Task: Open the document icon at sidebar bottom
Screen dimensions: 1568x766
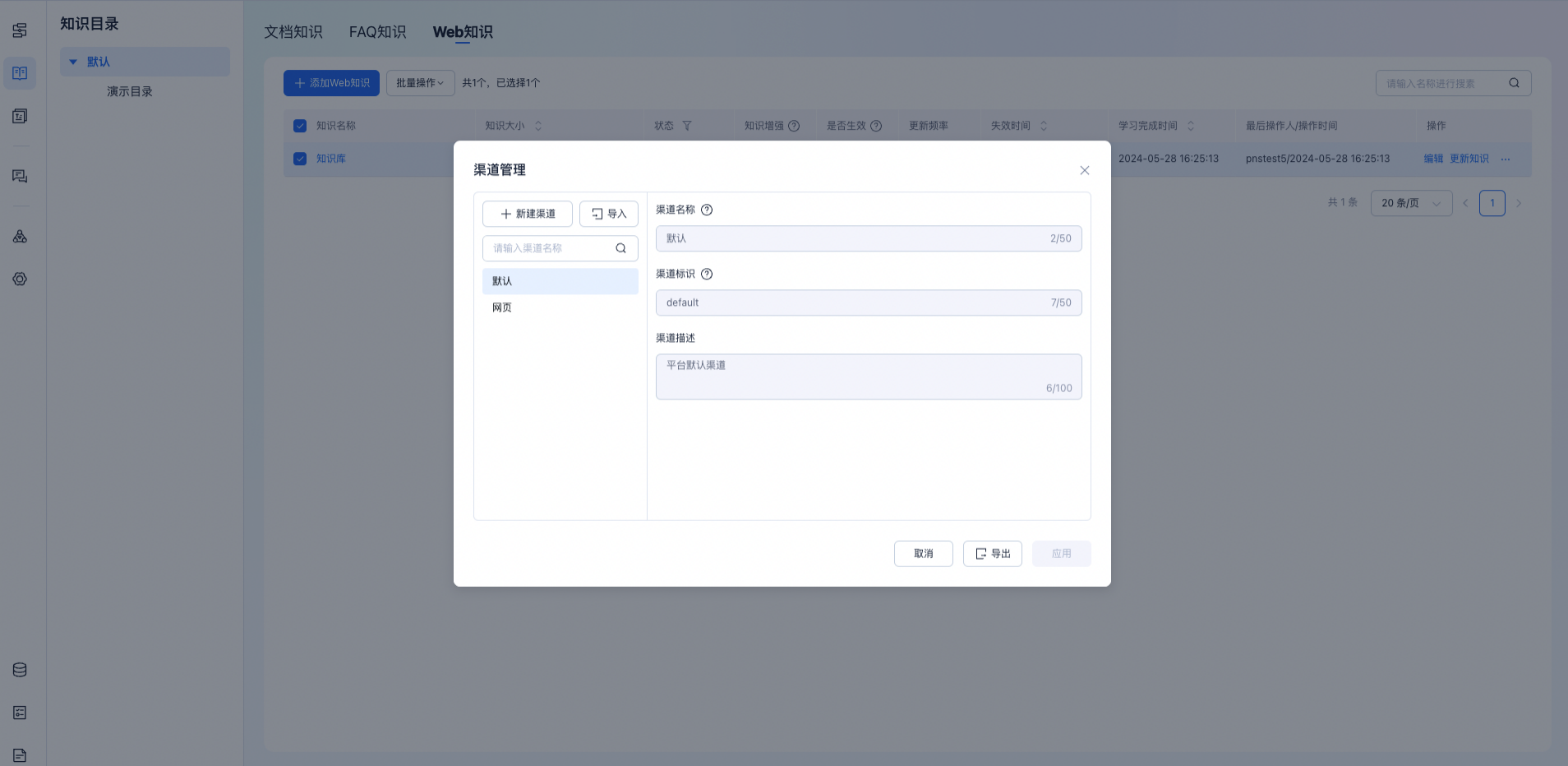Action: pyautogui.click(x=20, y=755)
